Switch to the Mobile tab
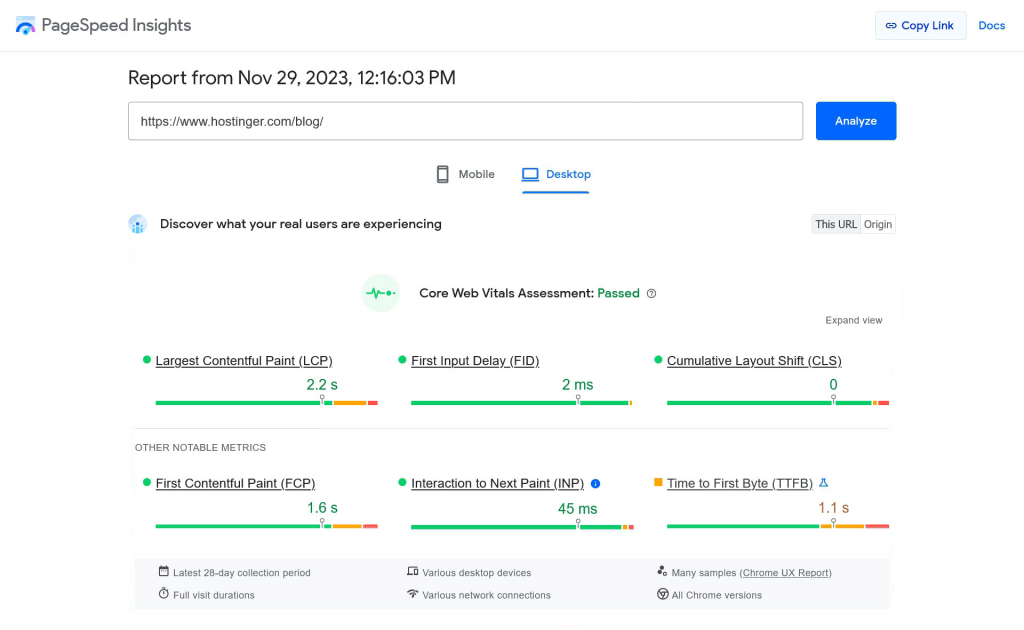 coord(464,174)
